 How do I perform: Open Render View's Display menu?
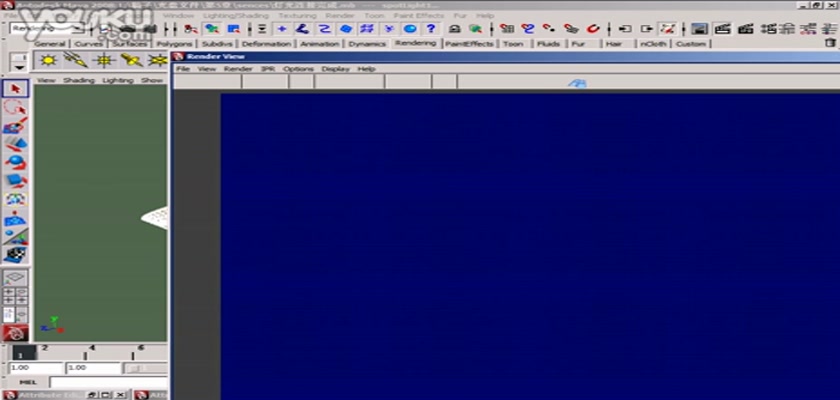click(x=335, y=69)
